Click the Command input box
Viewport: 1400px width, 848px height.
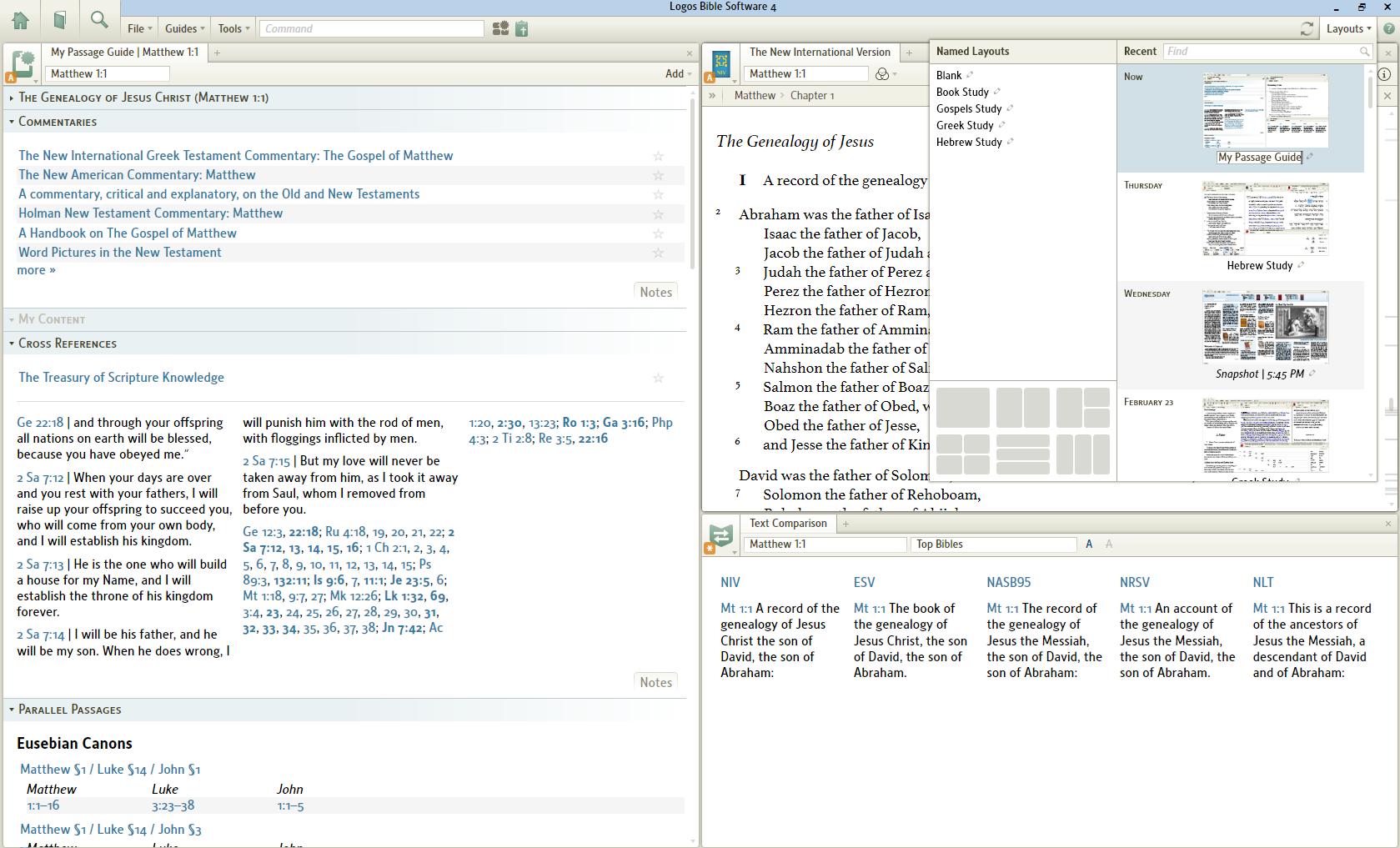[371, 28]
